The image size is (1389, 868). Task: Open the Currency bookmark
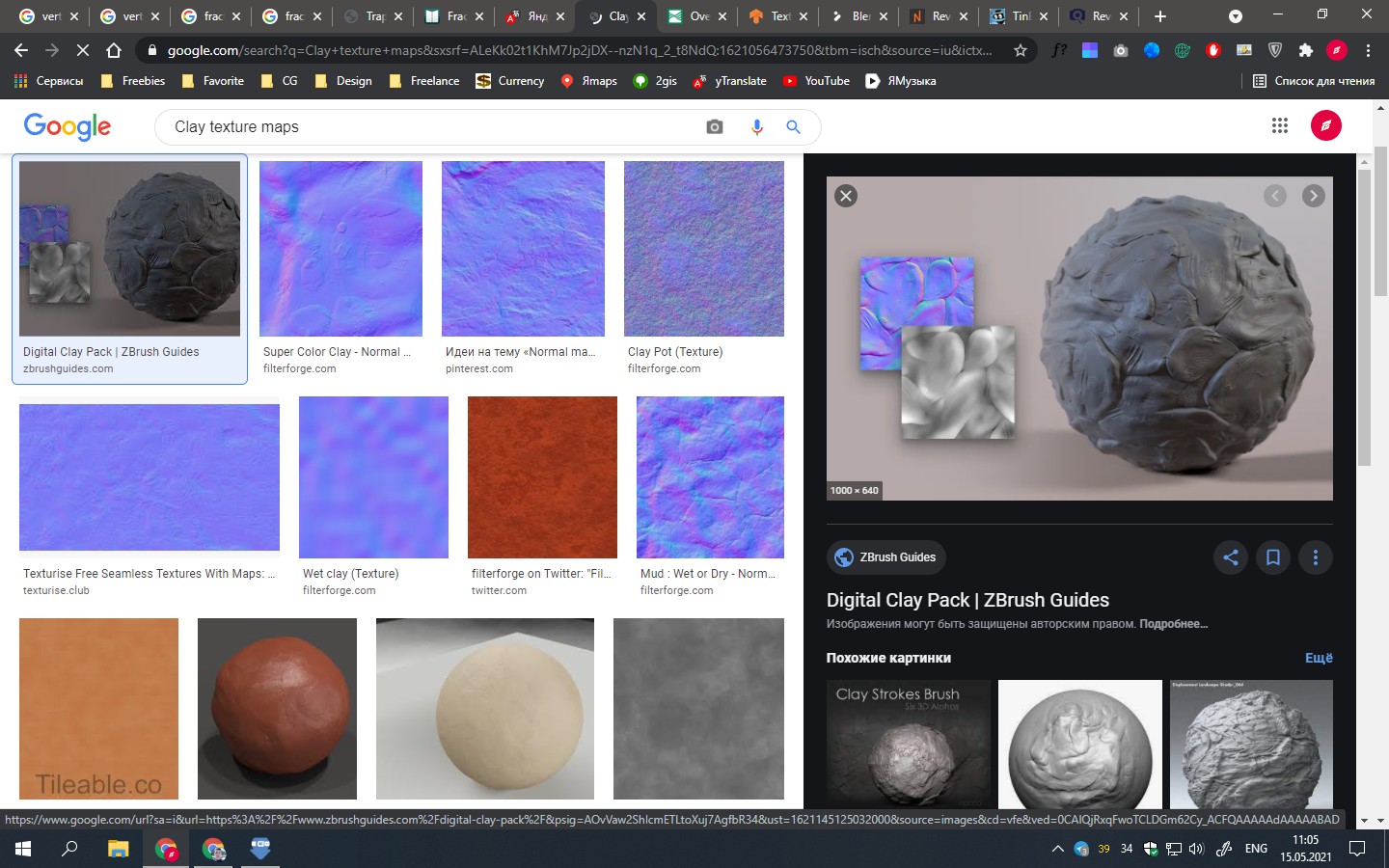(x=510, y=81)
